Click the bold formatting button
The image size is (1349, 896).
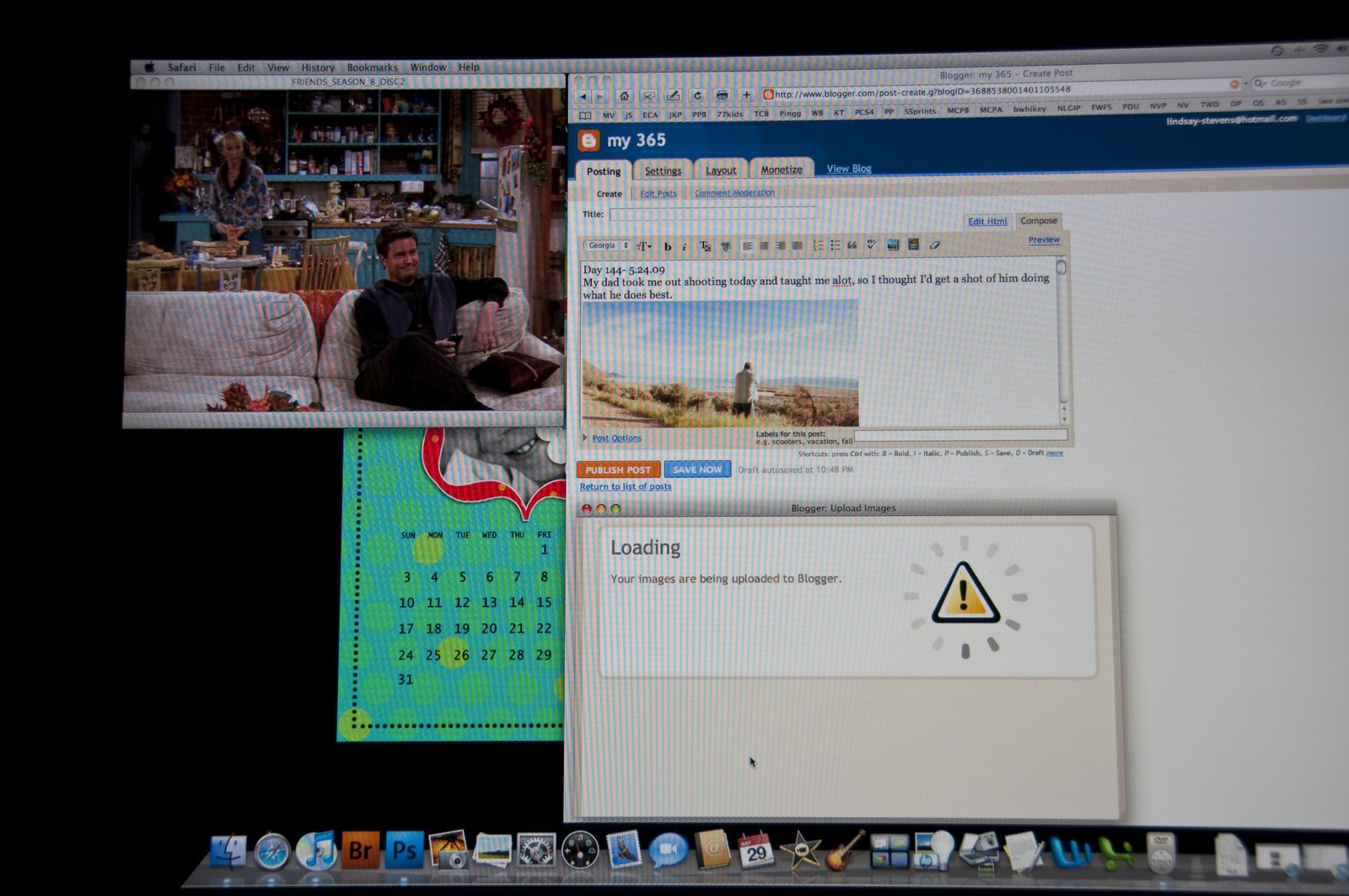tap(668, 246)
